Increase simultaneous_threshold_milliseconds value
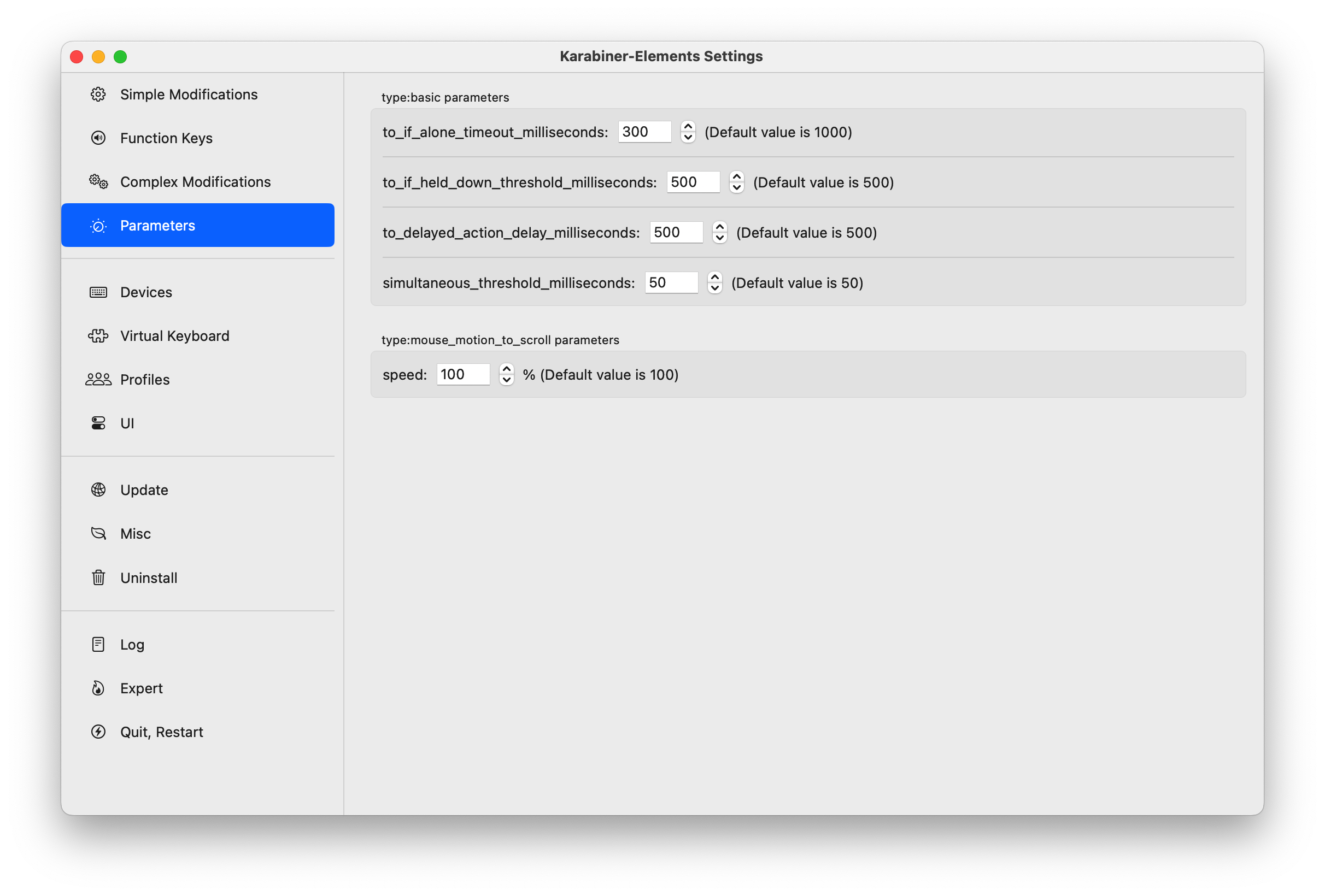This screenshot has width=1325, height=896. click(714, 278)
